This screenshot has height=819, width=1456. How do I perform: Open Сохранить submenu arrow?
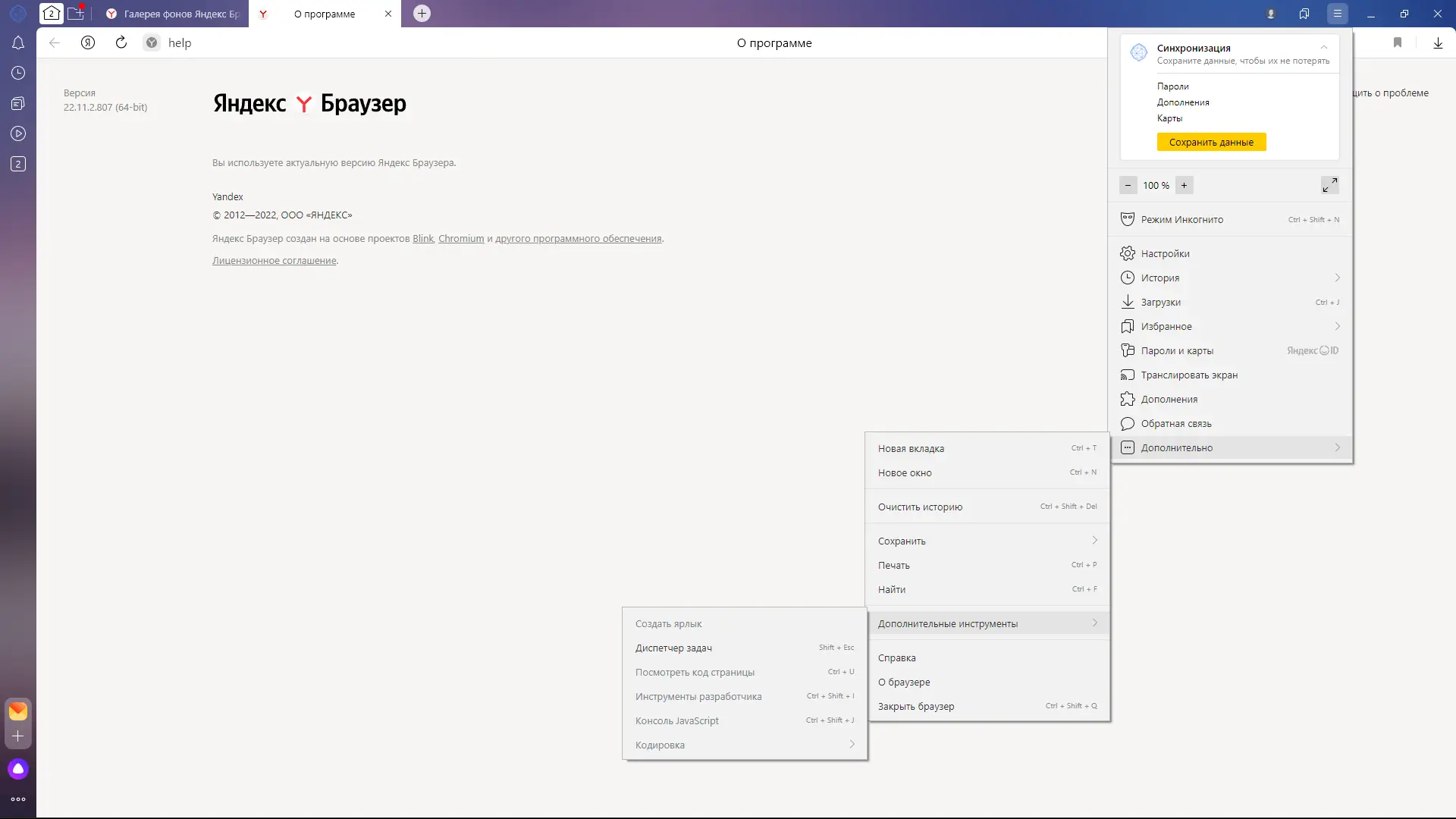1094,541
